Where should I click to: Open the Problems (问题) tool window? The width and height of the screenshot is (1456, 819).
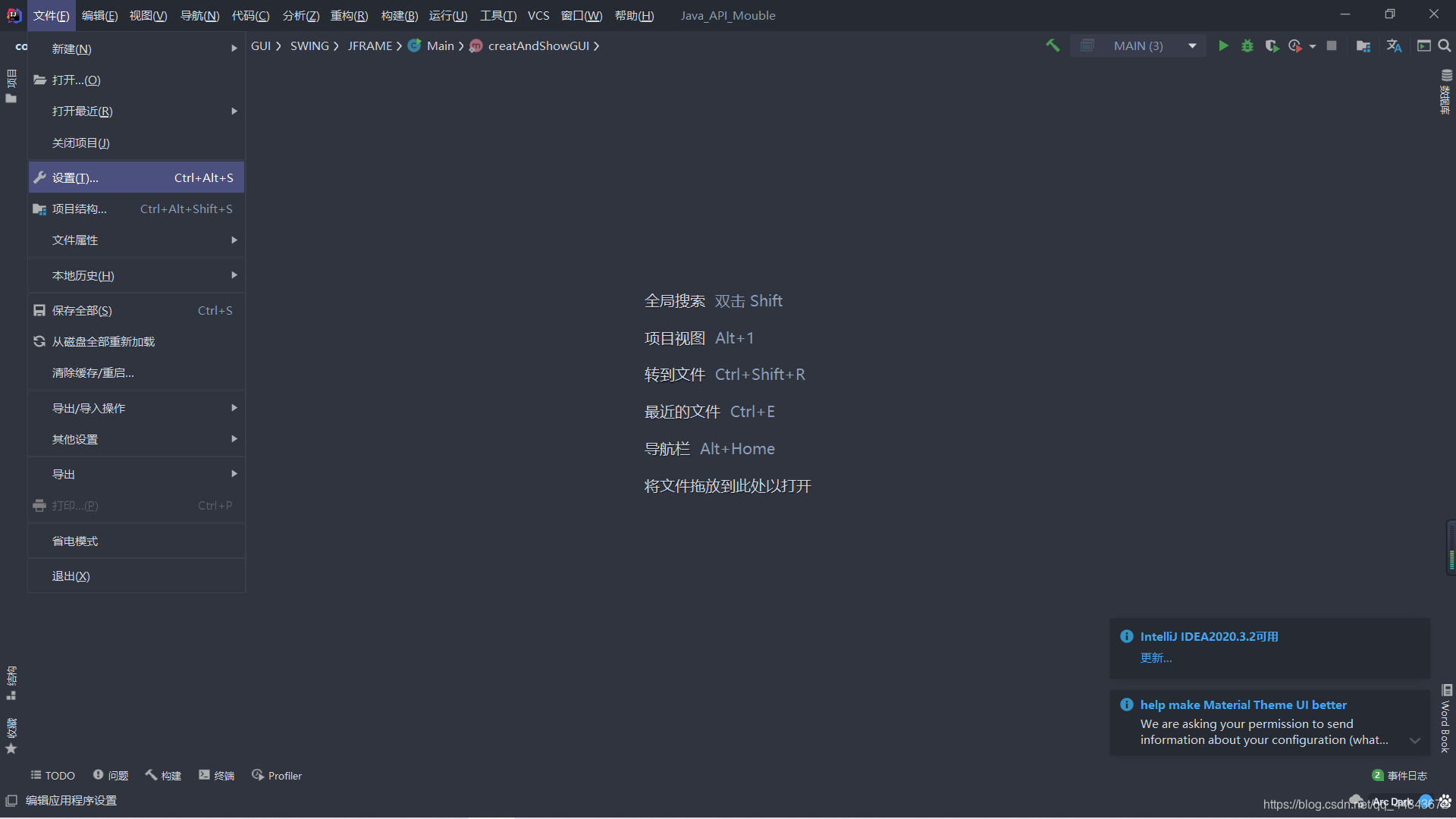(x=111, y=776)
